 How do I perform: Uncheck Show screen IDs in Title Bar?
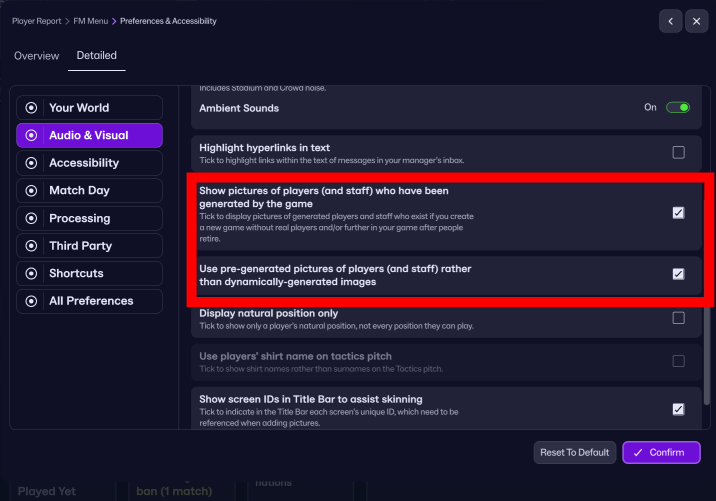tap(678, 409)
